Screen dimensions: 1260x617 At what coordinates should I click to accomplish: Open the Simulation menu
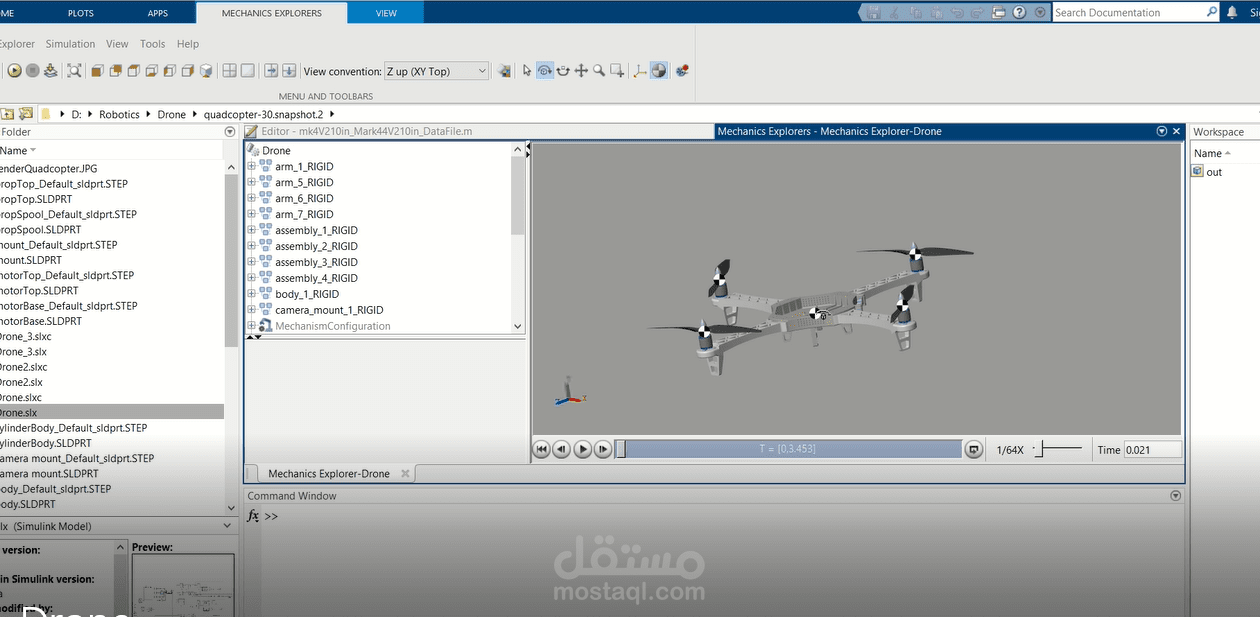coord(70,44)
